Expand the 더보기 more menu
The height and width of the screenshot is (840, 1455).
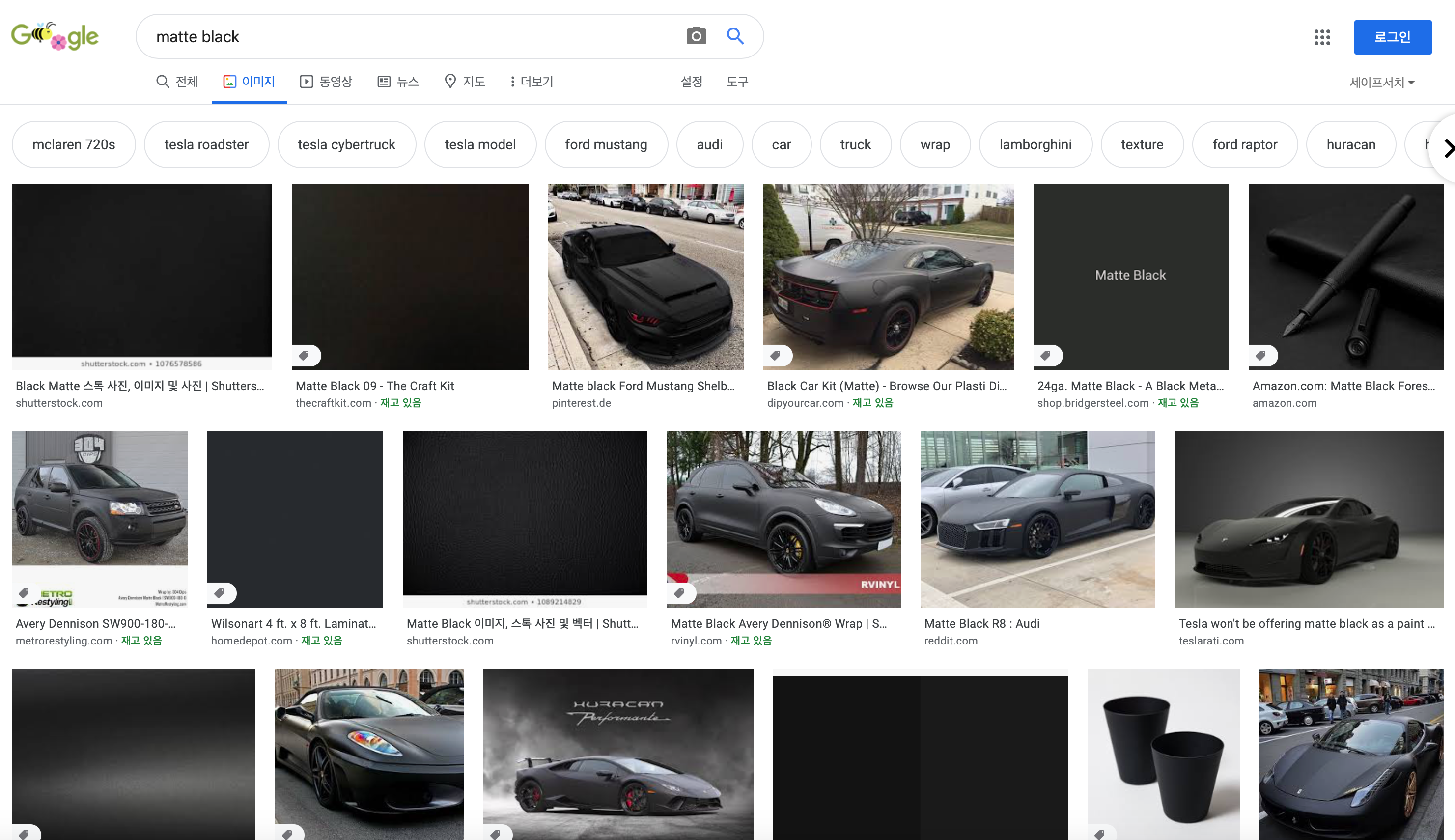coord(532,82)
